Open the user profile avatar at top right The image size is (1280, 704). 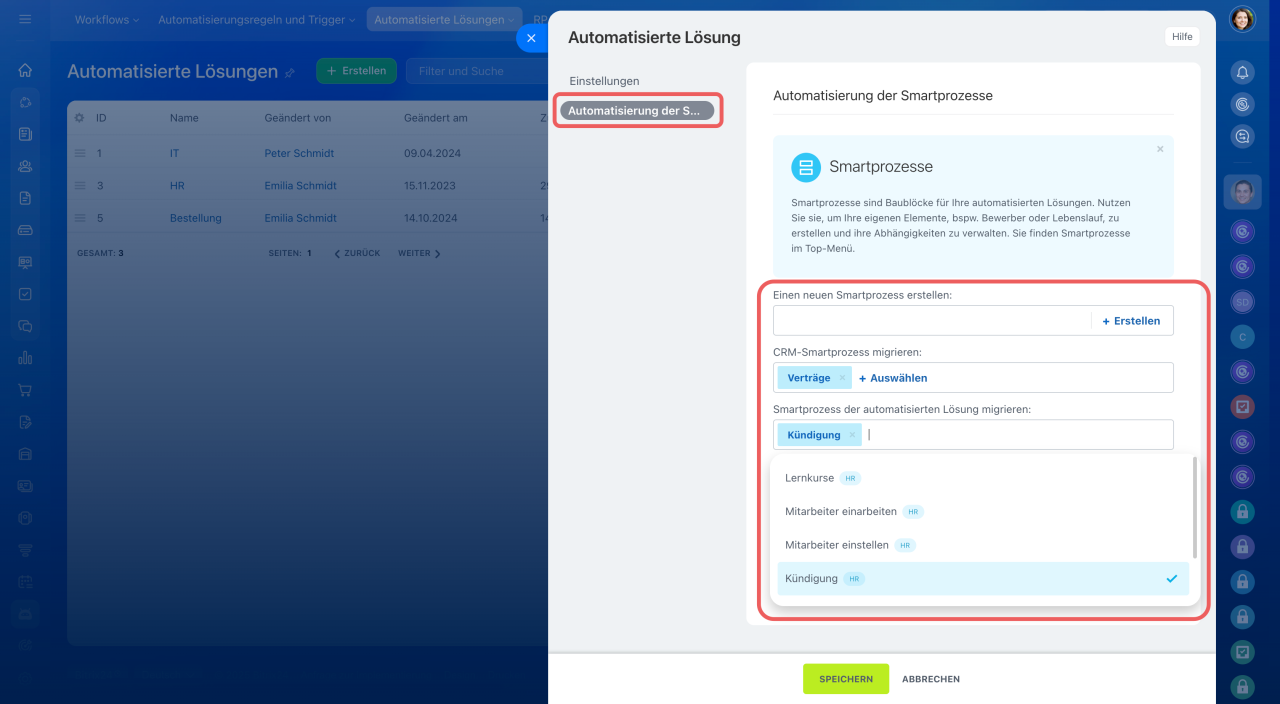click(1242, 19)
